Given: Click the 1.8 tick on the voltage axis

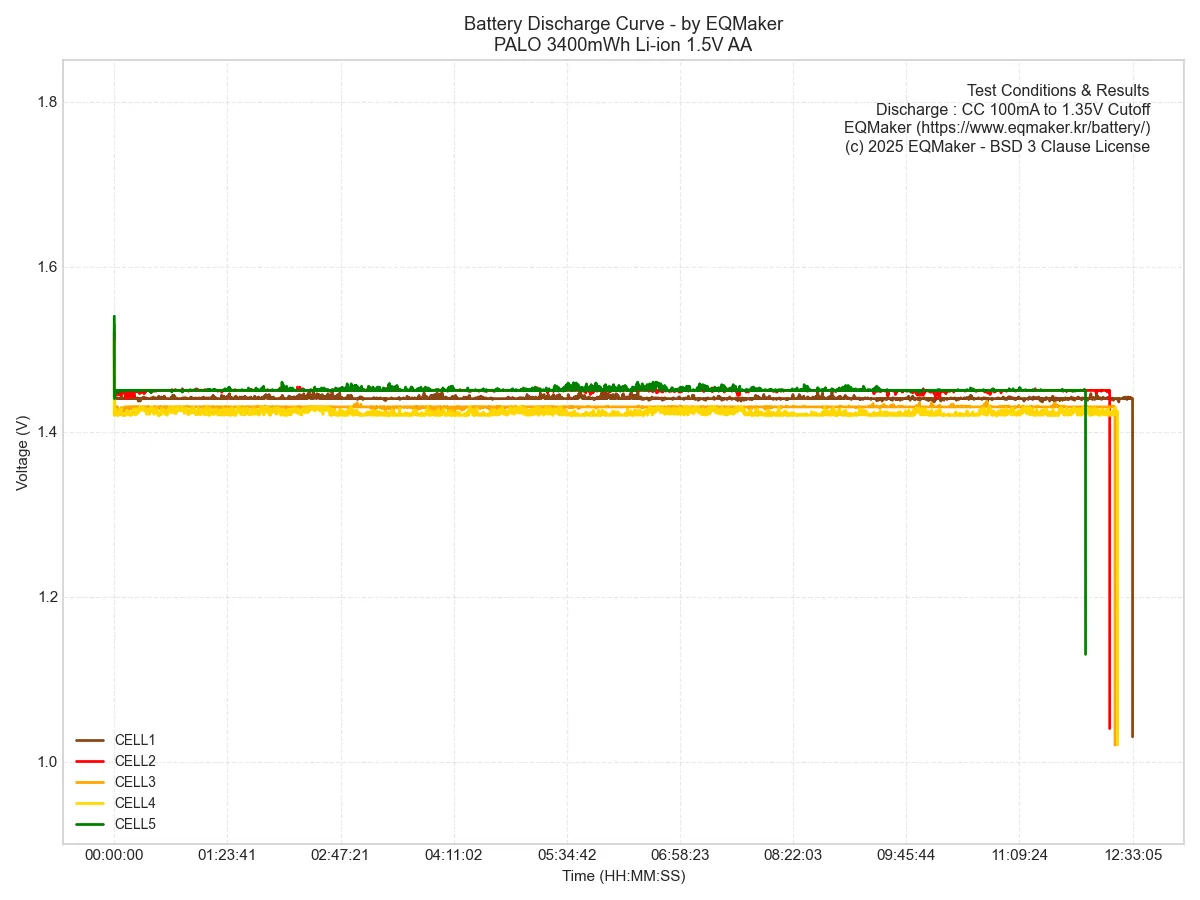Looking at the screenshot, I should click(46, 102).
